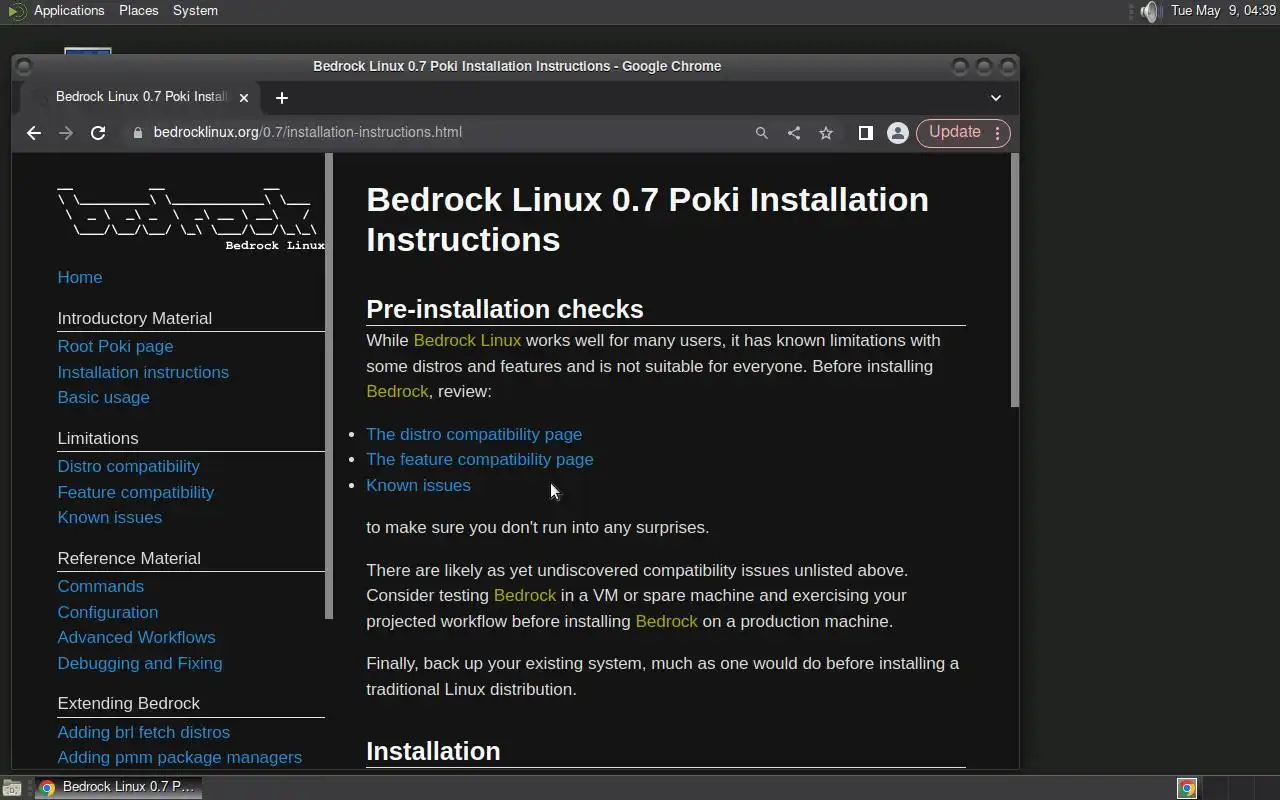Click the Pre-installation checks heading
Screen dimensions: 1280x800
[504, 309]
